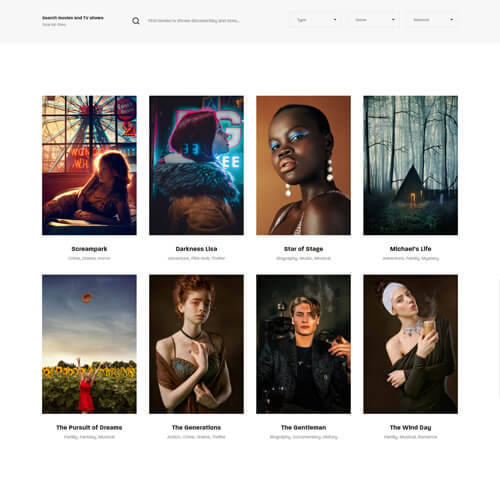Open The Pursuit of Dreams poster
Screen dimensions: 500x490
click(89, 344)
